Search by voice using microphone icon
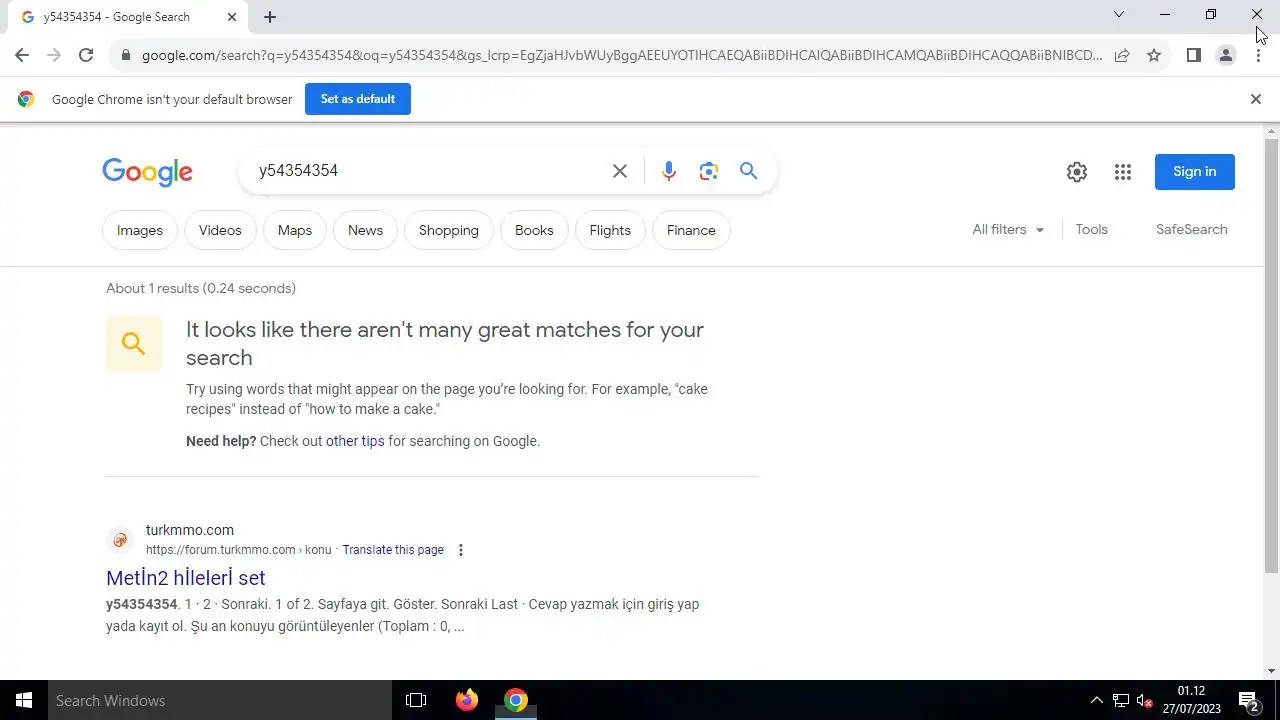This screenshot has width=1280, height=720. (669, 171)
